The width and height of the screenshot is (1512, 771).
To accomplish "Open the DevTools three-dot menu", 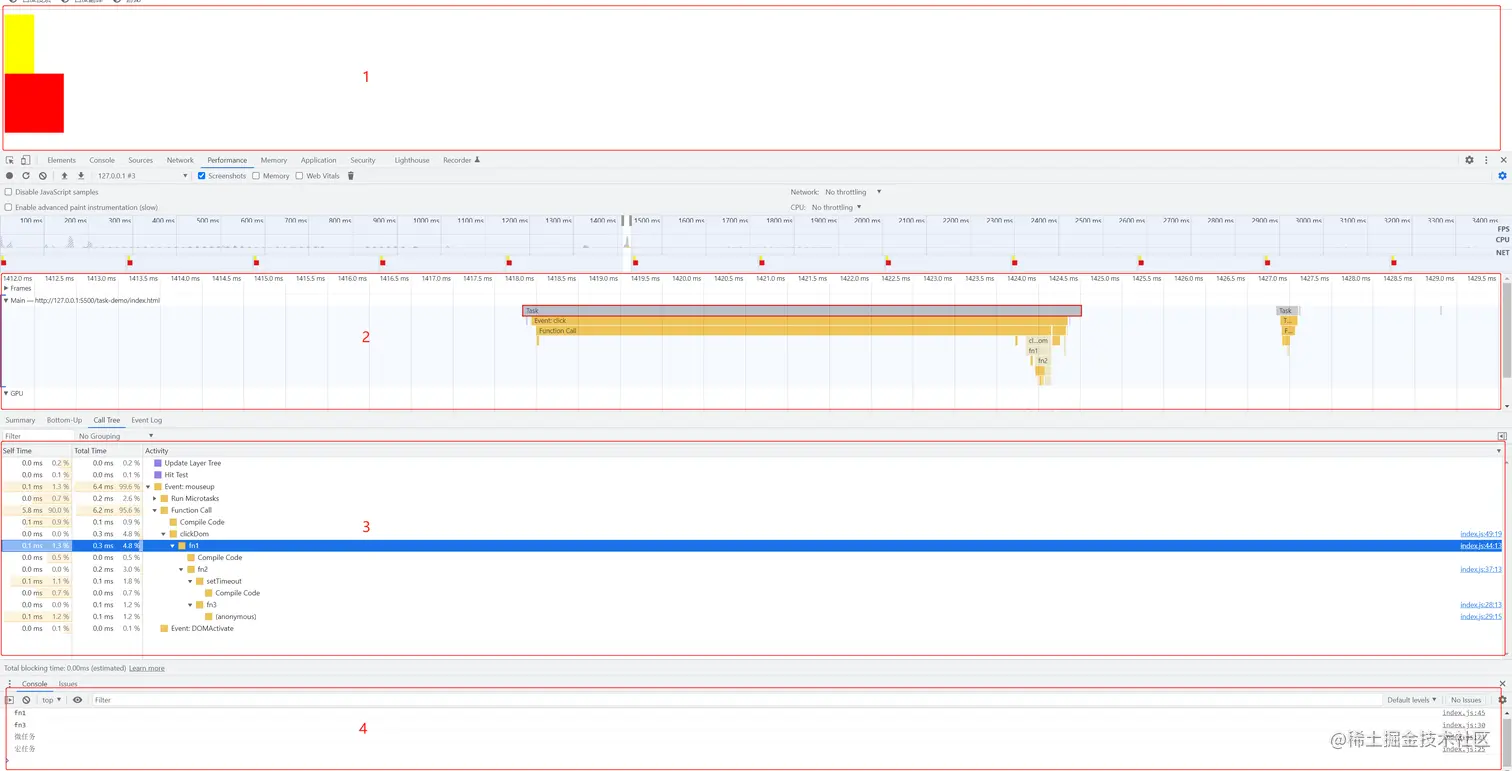I will click(x=1486, y=160).
